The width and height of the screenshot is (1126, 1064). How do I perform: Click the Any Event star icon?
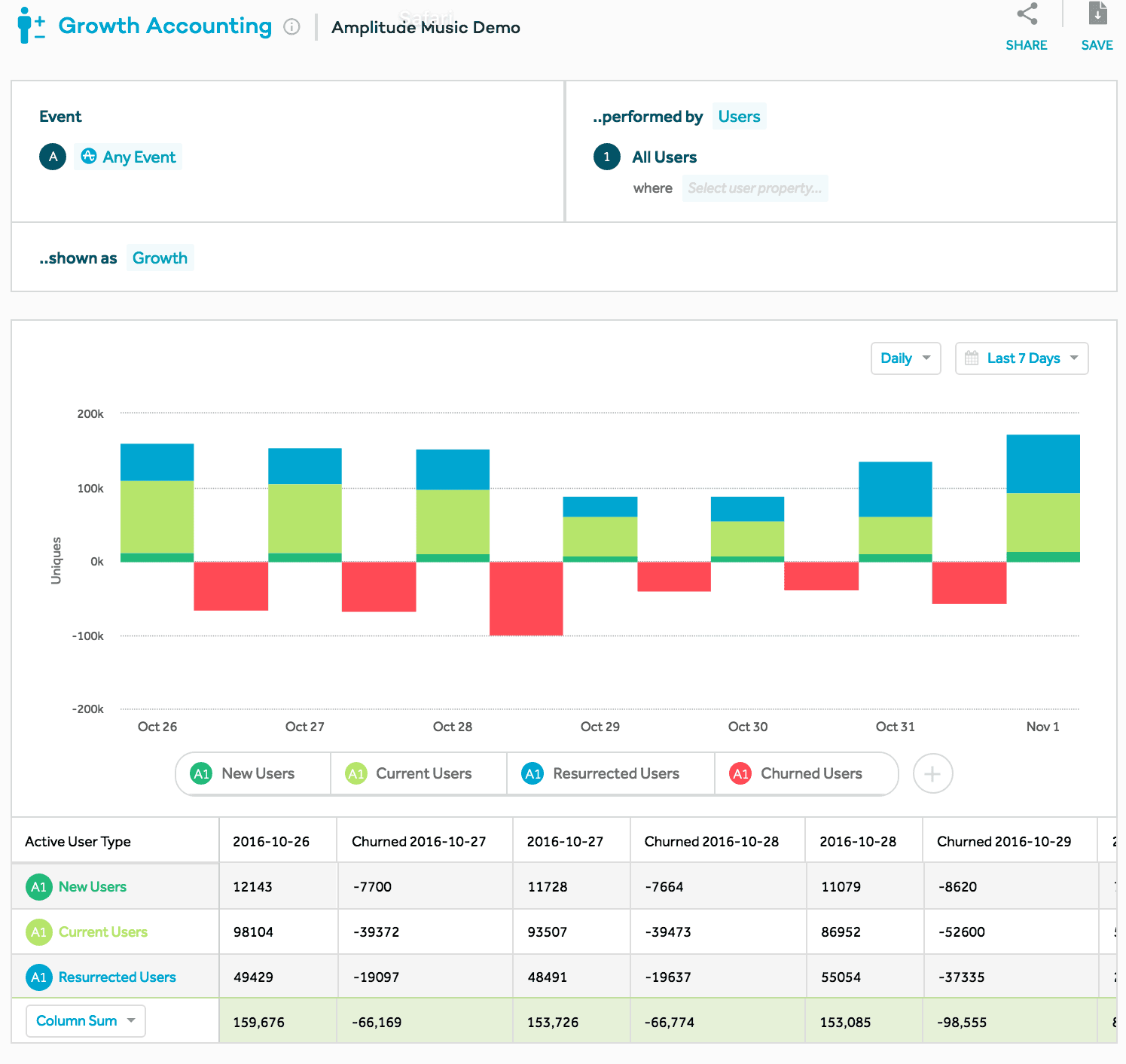[x=89, y=157]
